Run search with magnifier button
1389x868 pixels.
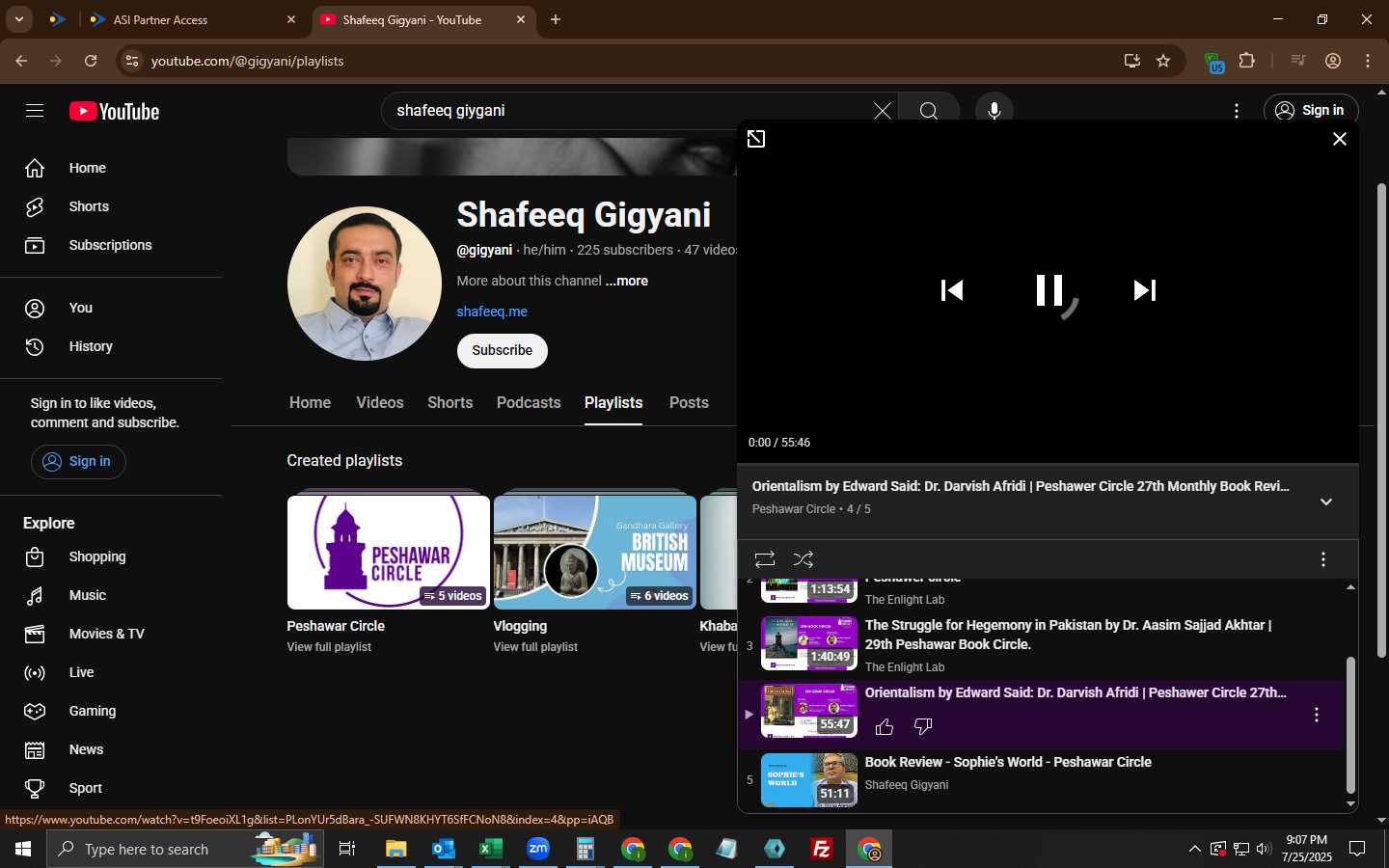point(928,111)
